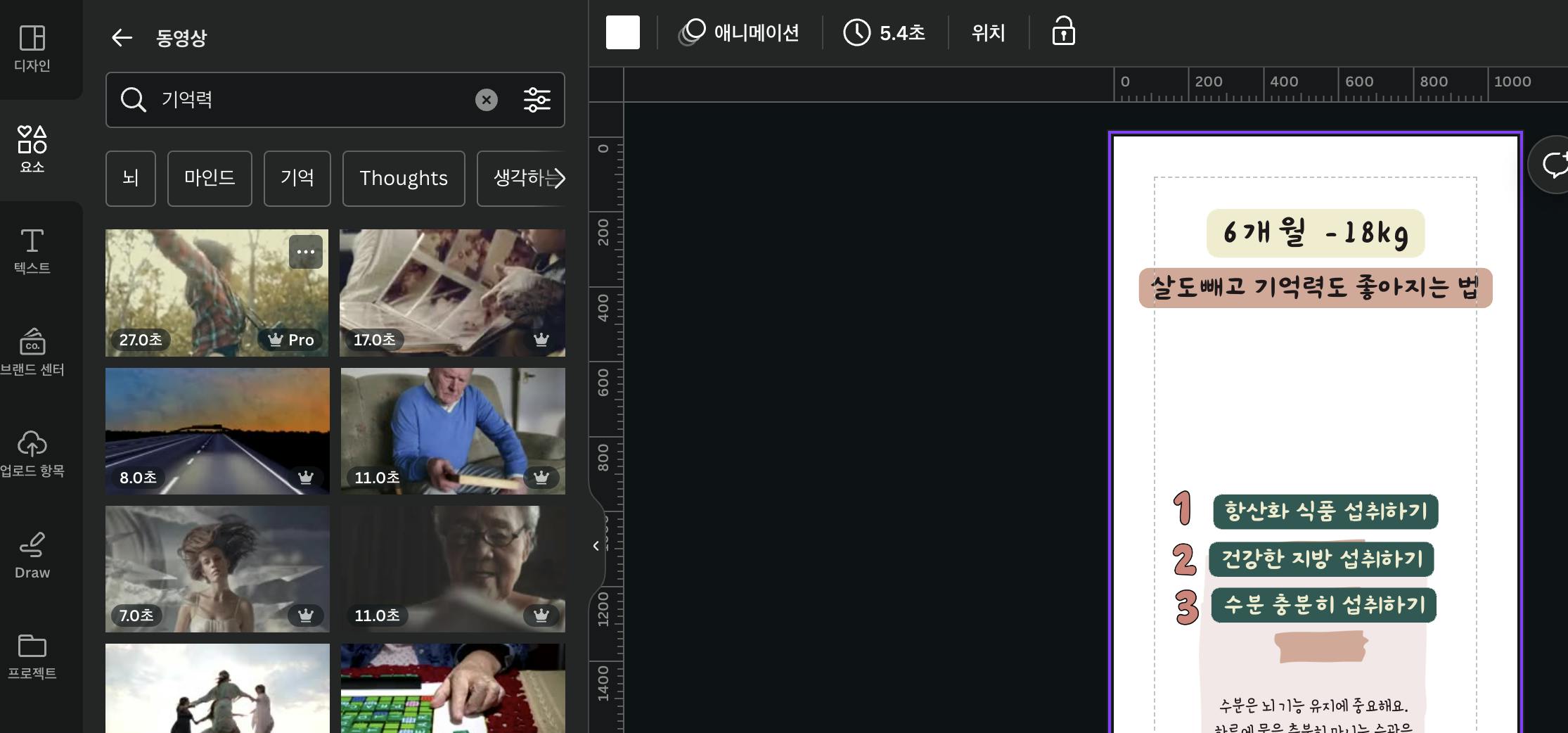This screenshot has width=1568, height=733.
Task: Open more options on the 27.0초 video
Action: [x=306, y=252]
